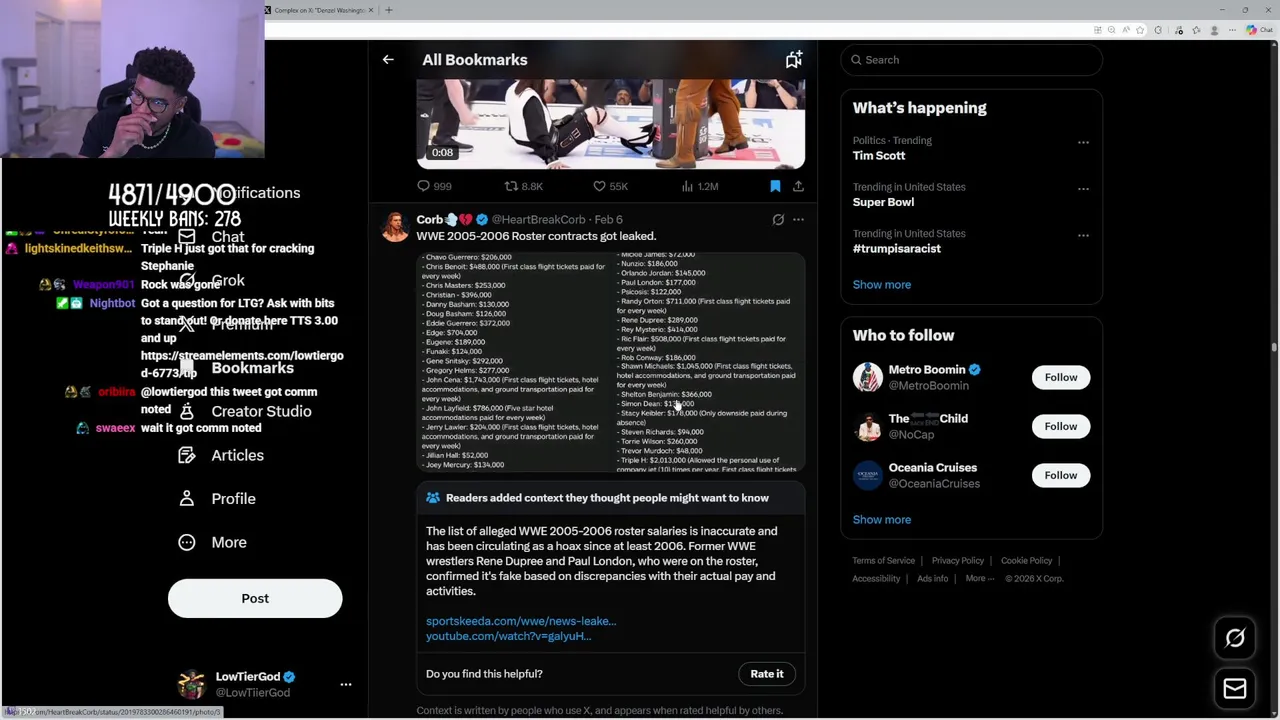Click the browser page scrollbar

tap(1274, 348)
